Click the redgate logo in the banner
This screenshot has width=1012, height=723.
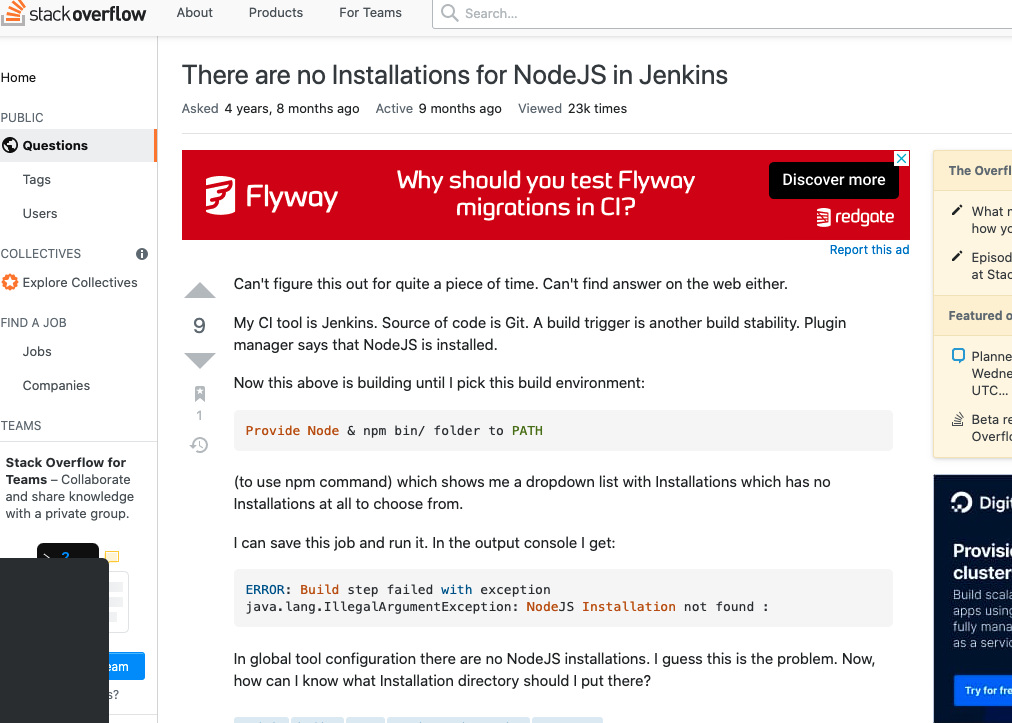[855, 217]
